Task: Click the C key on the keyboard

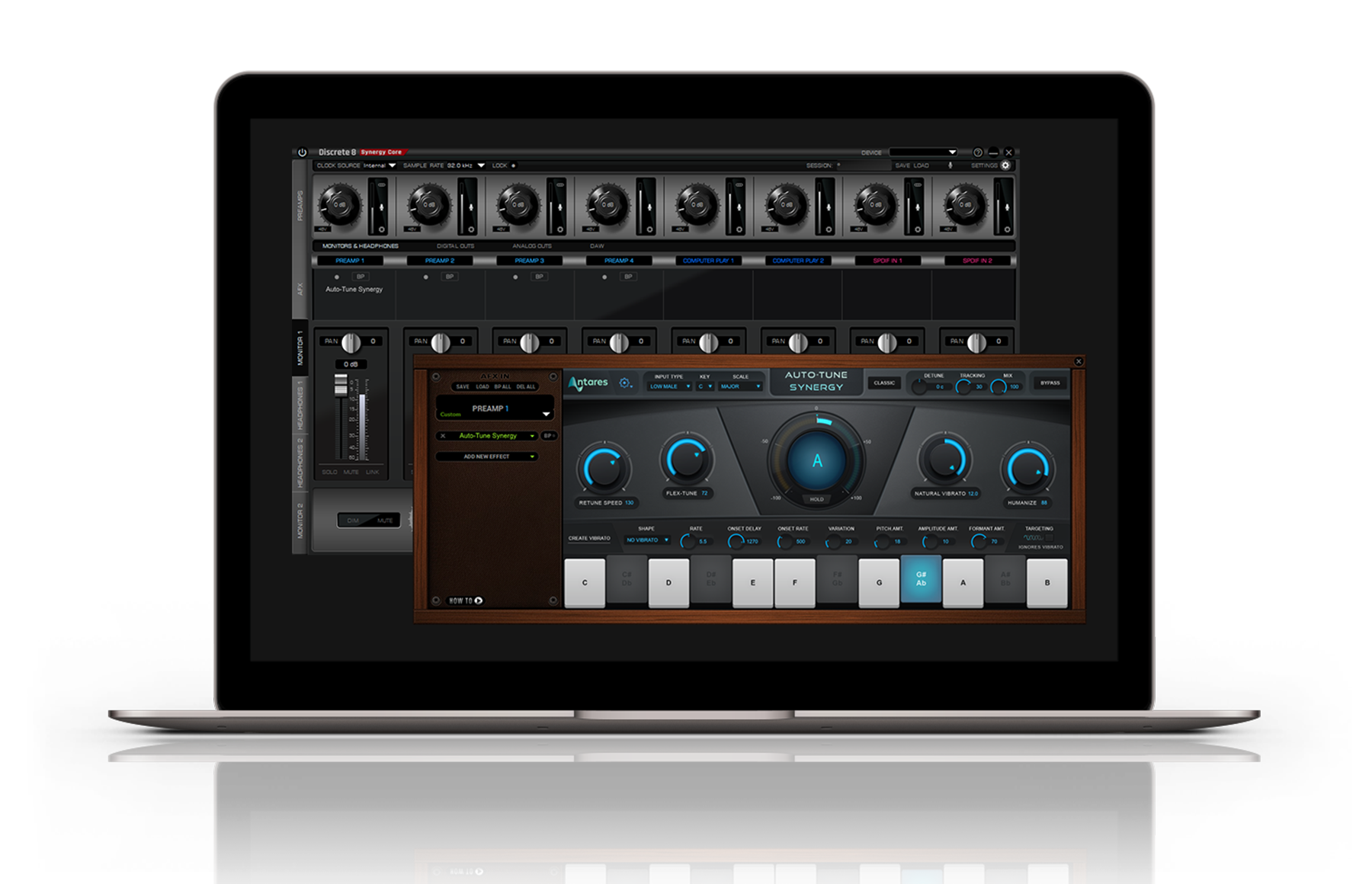Action: click(x=585, y=583)
